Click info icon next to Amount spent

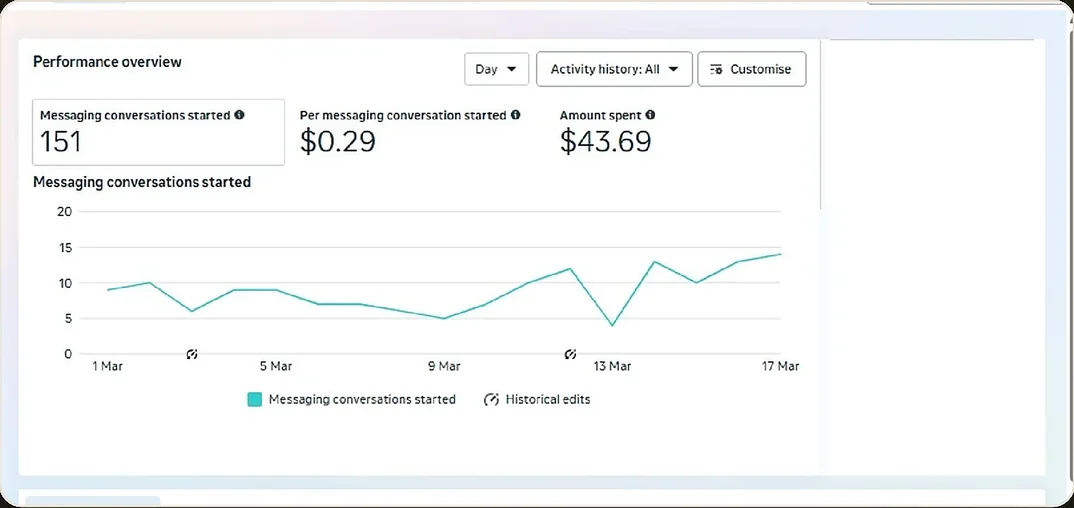pos(650,115)
